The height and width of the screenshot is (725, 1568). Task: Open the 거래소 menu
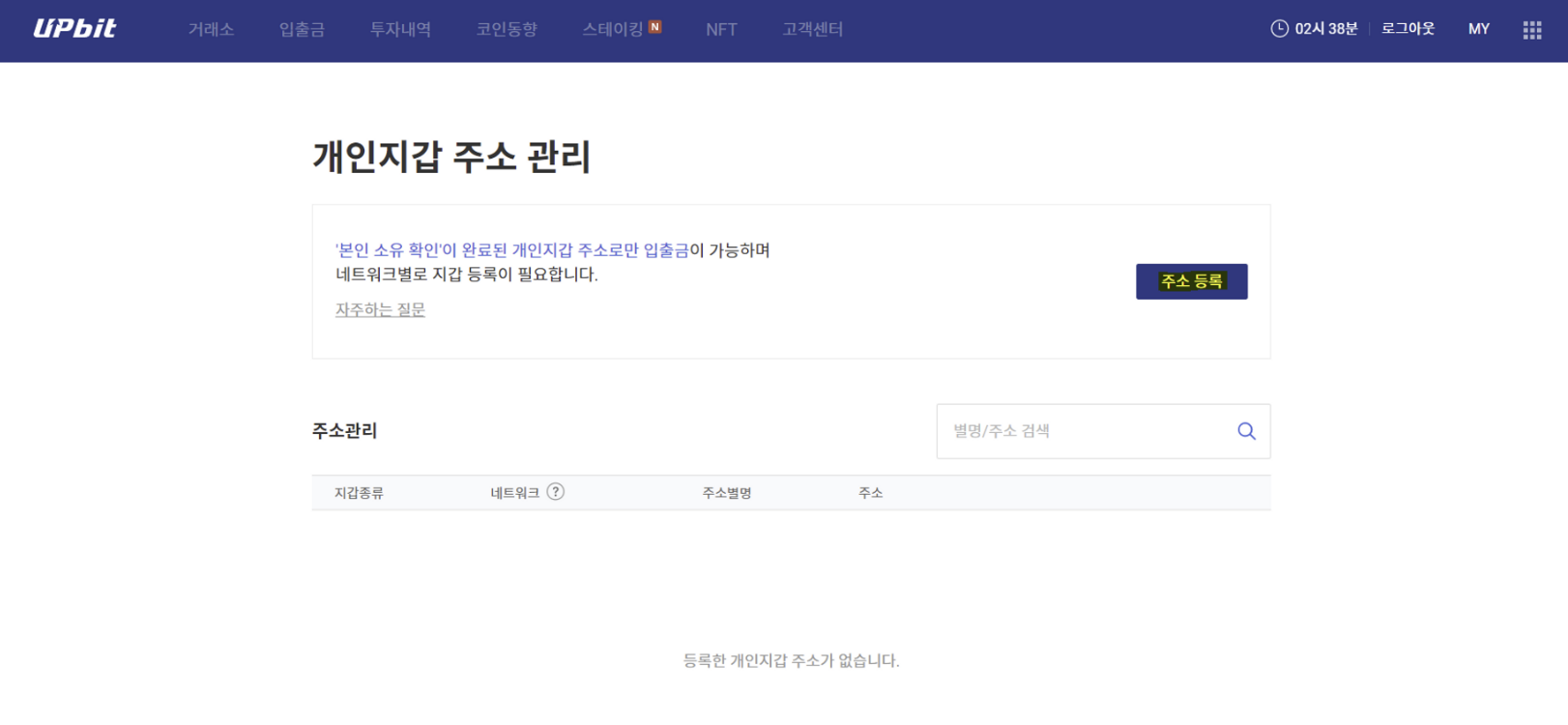click(211, 30)
